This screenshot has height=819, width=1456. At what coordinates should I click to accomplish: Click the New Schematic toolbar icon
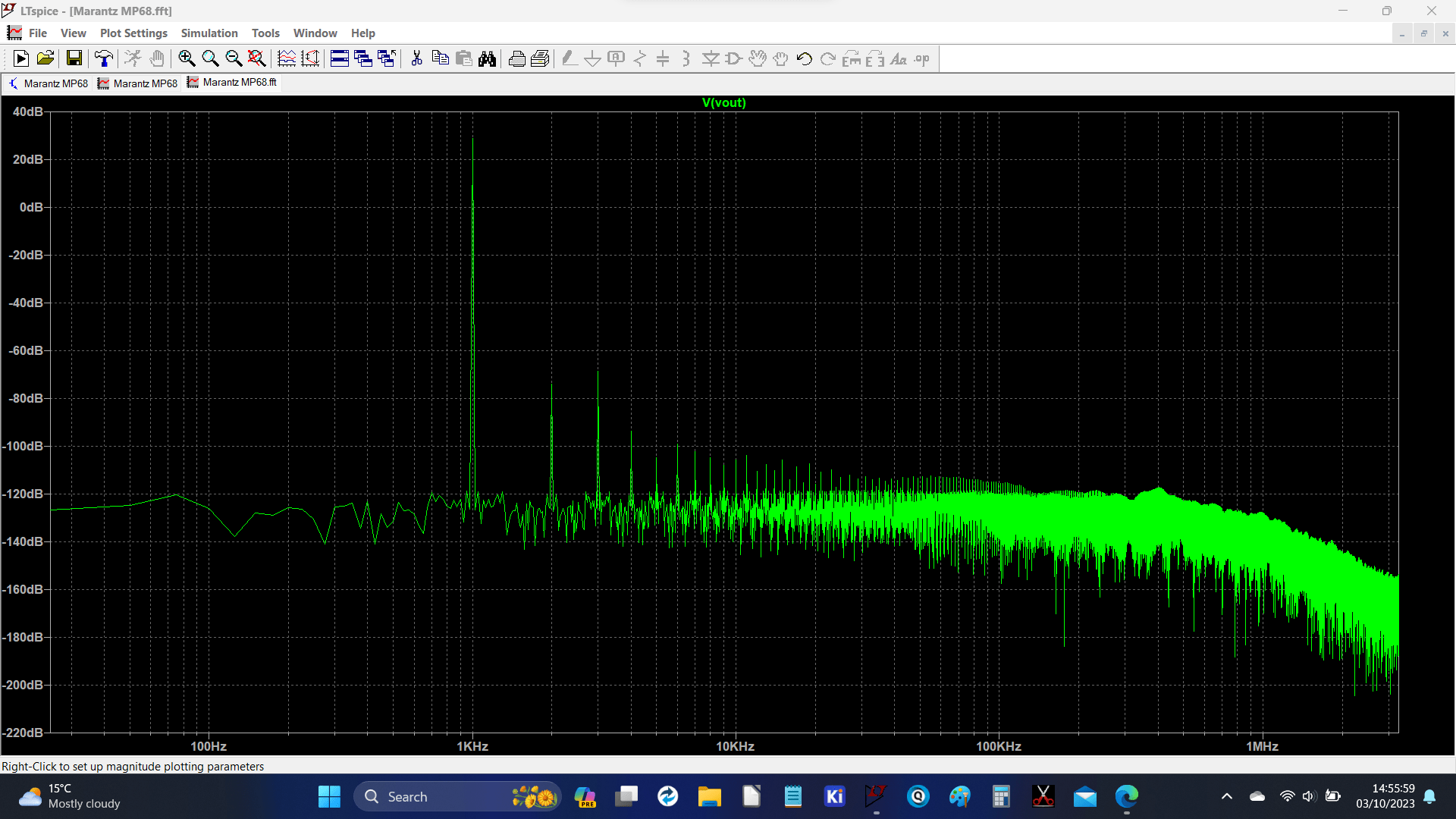click(21, 58)
